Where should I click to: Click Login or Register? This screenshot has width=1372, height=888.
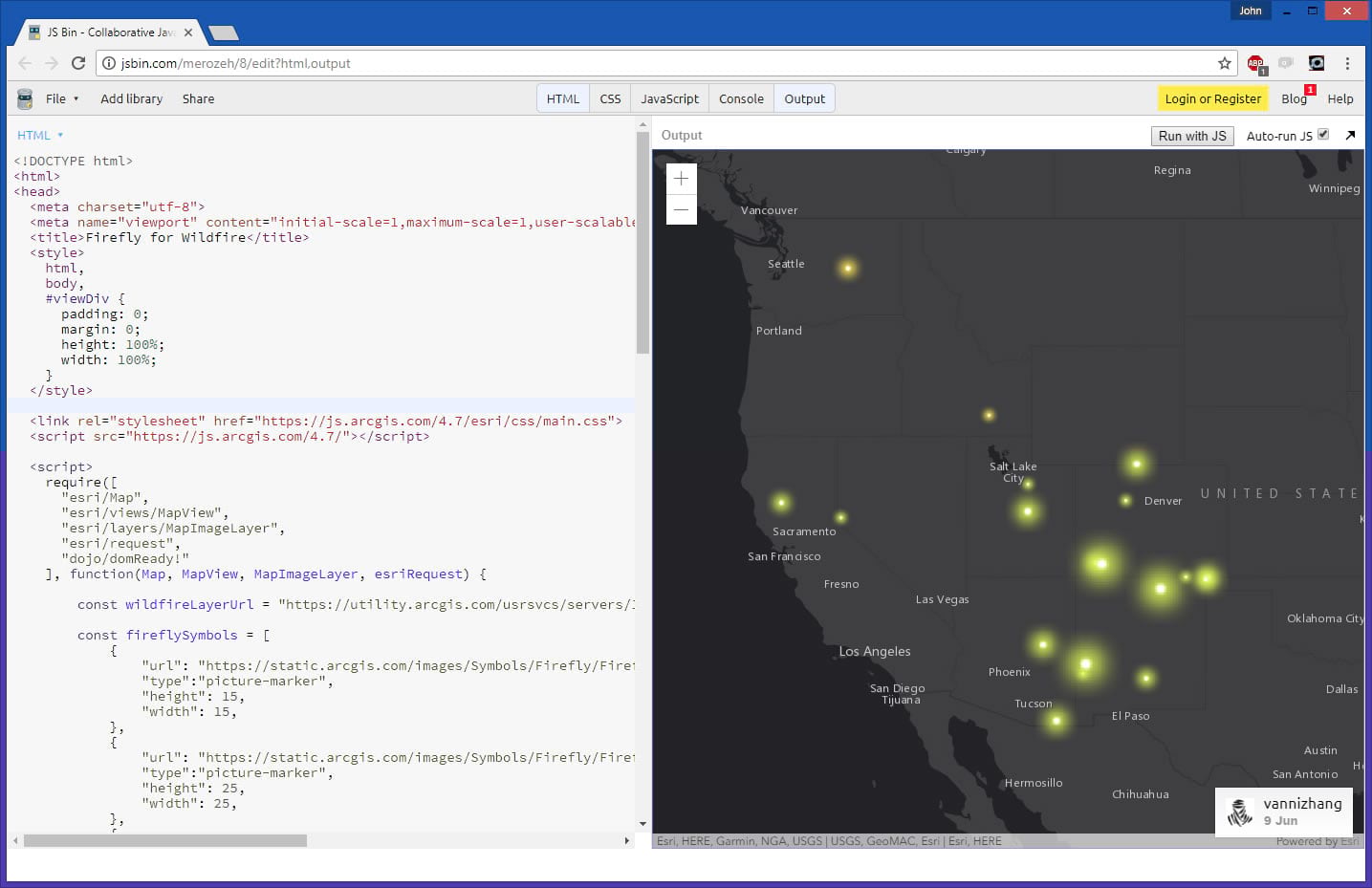pos(1213,98)
